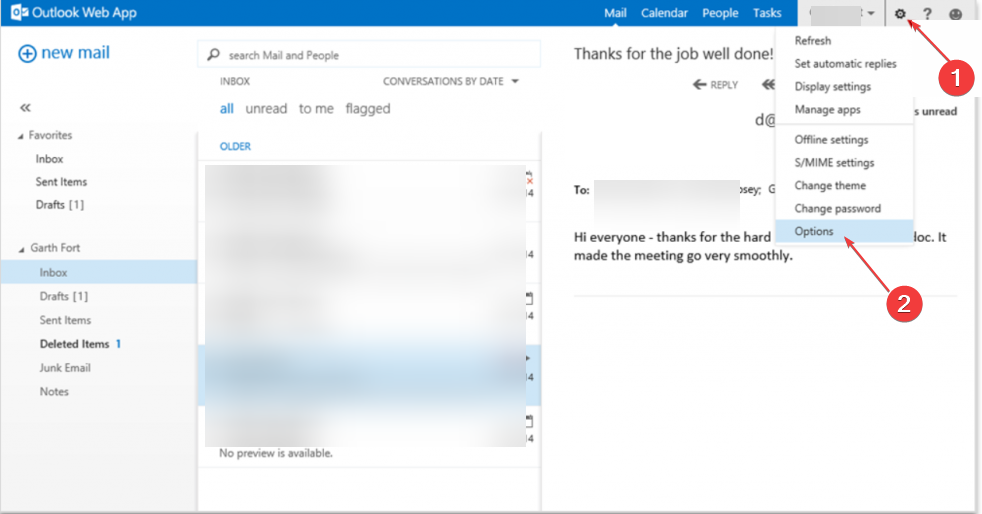Filter messages by all
The image size is (982, 514).
pyautogui.click(x=227, y=109)
